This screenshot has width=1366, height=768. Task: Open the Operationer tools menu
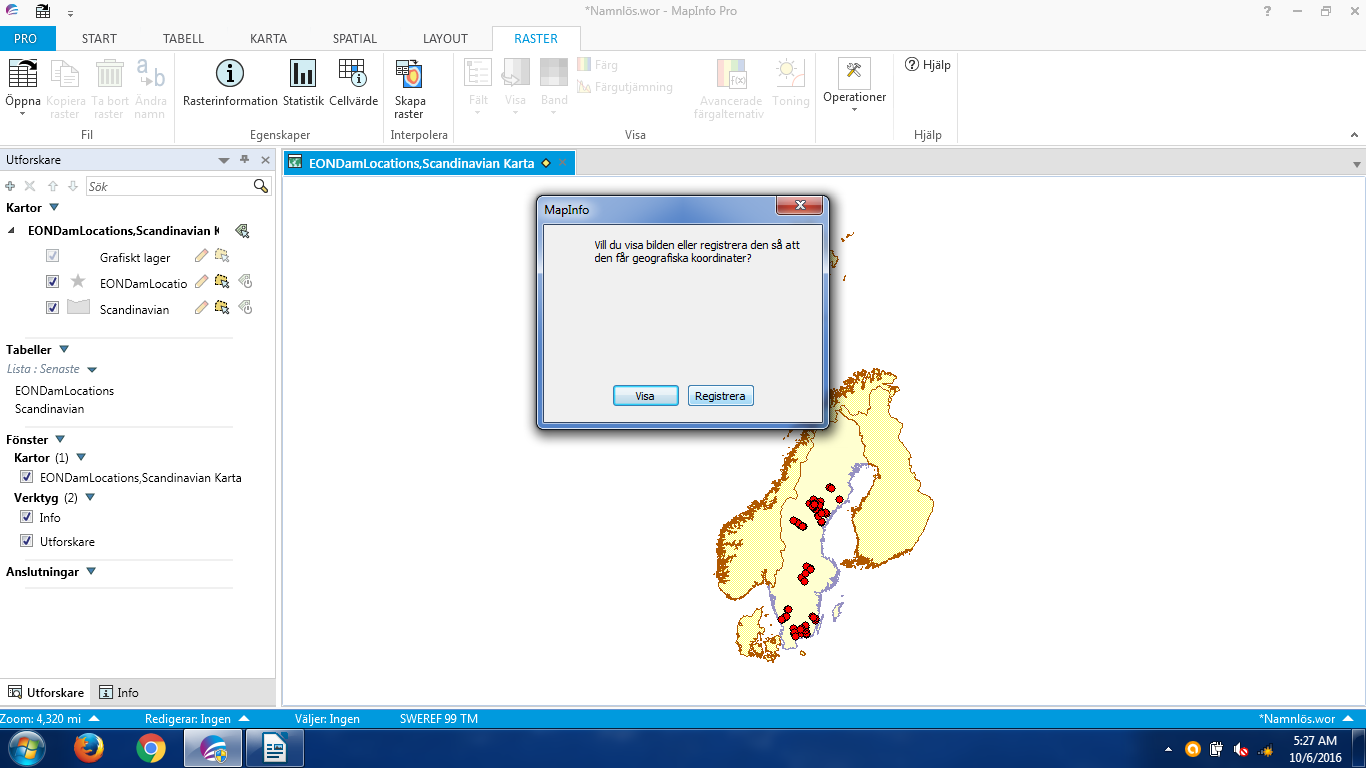pyautogui.click(x=854, y=84)
